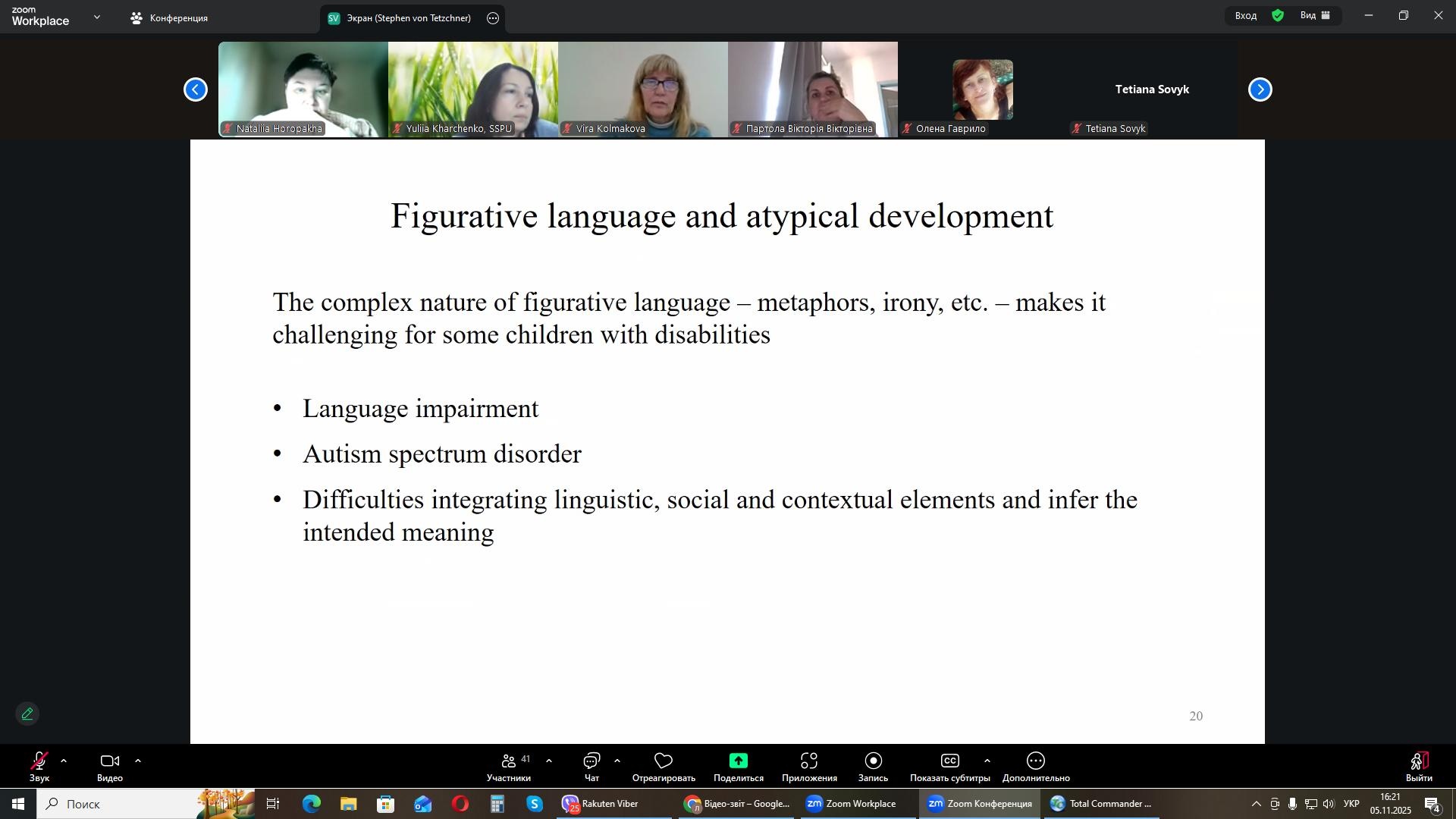Open the Вид view menu

pyautogui.click(x=1316, y=16)
